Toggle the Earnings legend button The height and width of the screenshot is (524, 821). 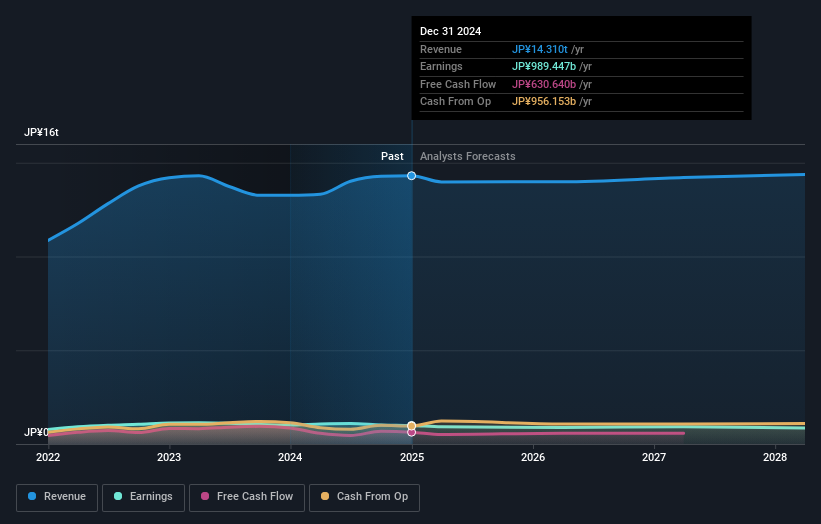coord(143,497)
